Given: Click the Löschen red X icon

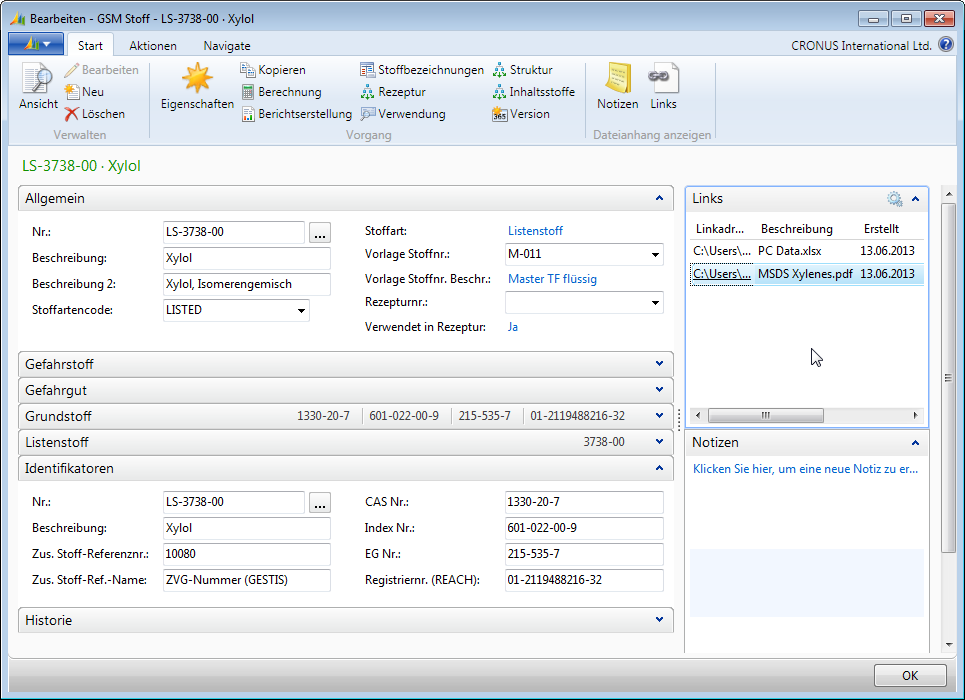Looking at the screenshot, I should point(72,114).
